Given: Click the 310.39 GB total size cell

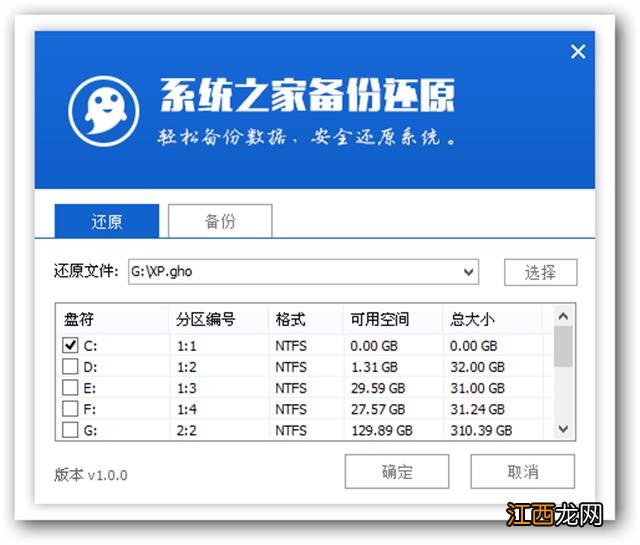Looking at the screenshot, I should (x=481, y=430).
